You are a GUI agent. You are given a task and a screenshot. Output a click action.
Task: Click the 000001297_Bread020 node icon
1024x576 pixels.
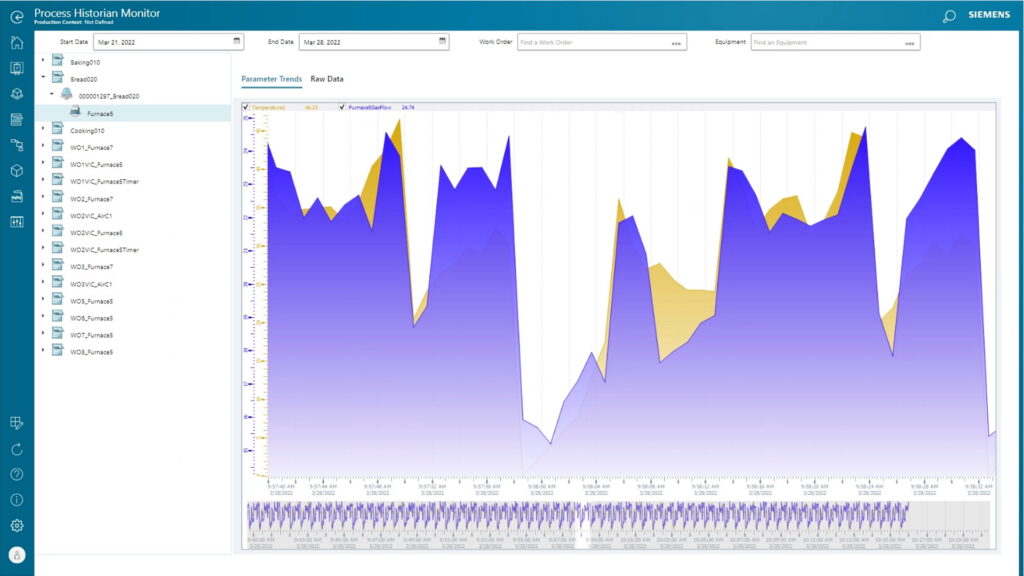(x=67, y=95)
